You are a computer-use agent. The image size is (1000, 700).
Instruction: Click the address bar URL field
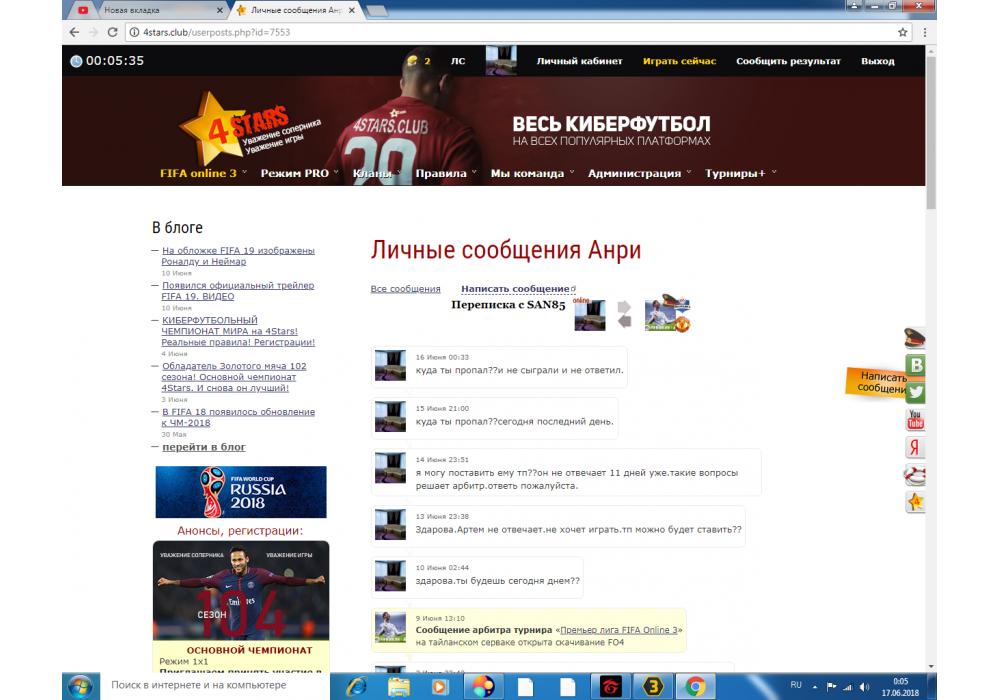coord(510,32)
